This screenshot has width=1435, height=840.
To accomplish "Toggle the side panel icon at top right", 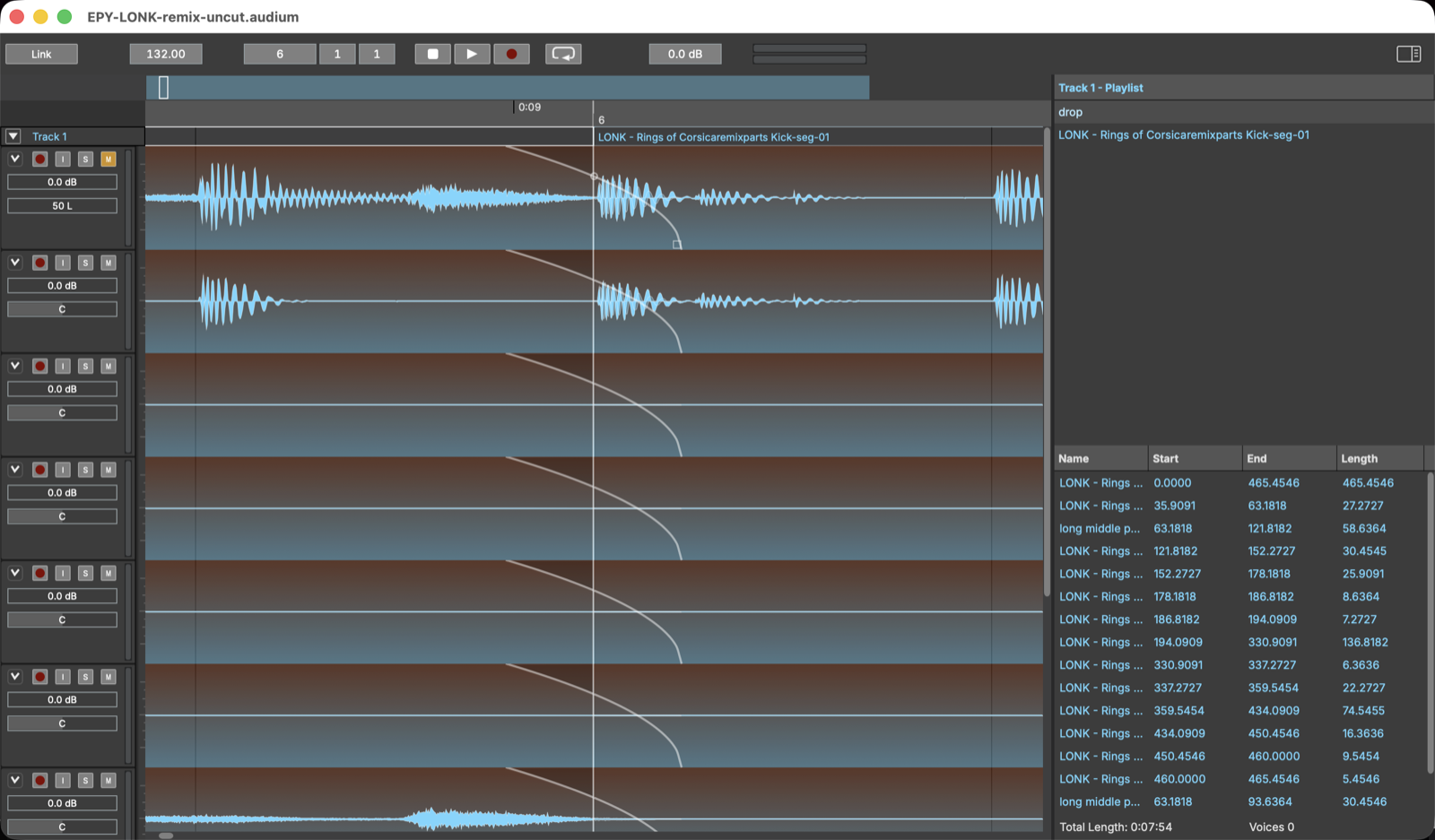I will 1408,54.
